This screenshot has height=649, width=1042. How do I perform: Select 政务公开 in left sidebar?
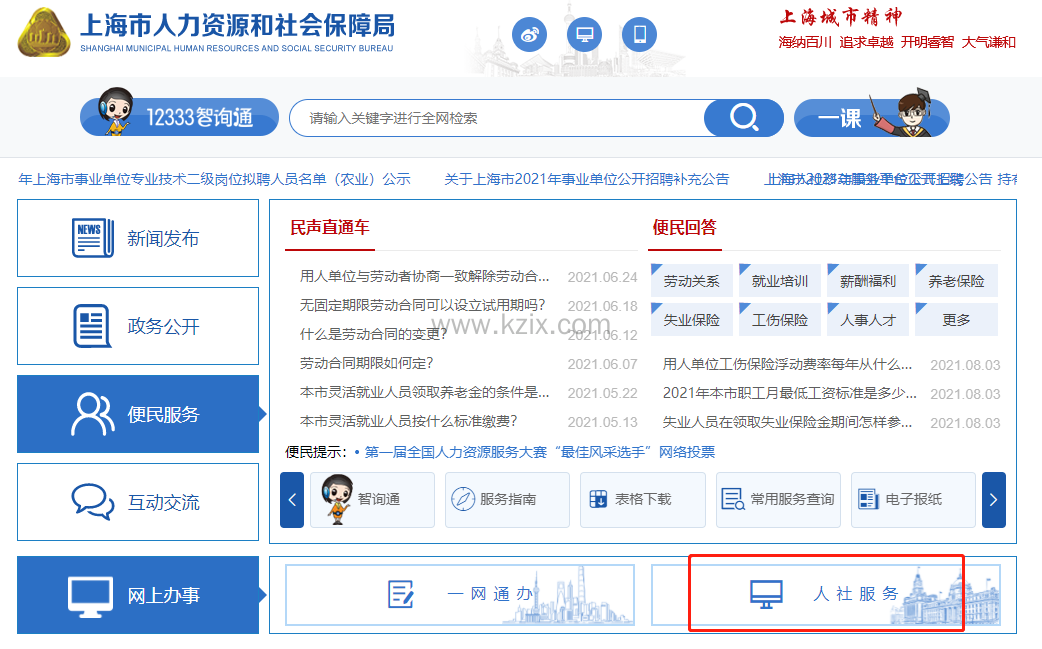138,326
